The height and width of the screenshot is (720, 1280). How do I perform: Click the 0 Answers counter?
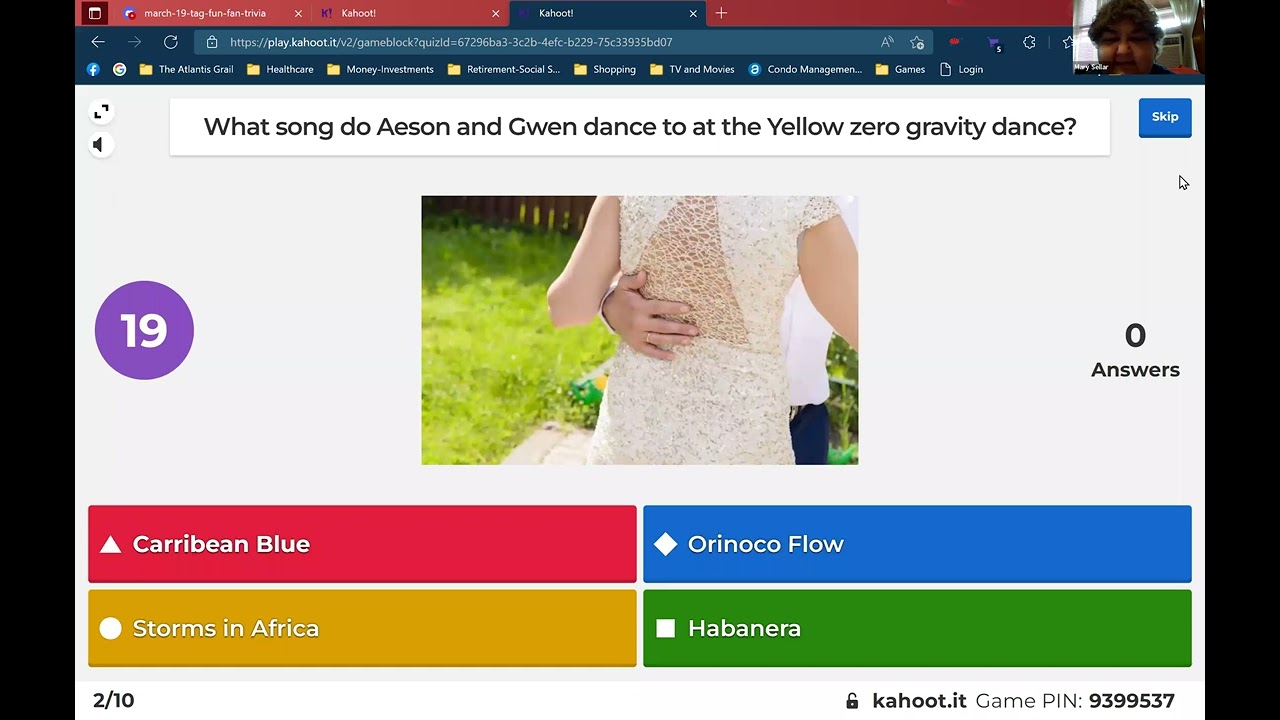tap(1135, 350)
